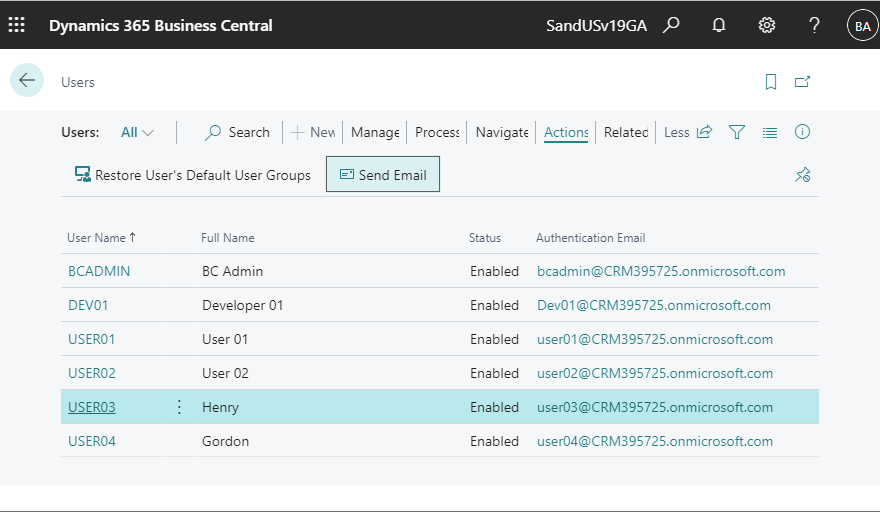880x512 pixels.
Task: Click Restore User's Default User Groups
Action: pyautogui.click(x=192, y=175)
